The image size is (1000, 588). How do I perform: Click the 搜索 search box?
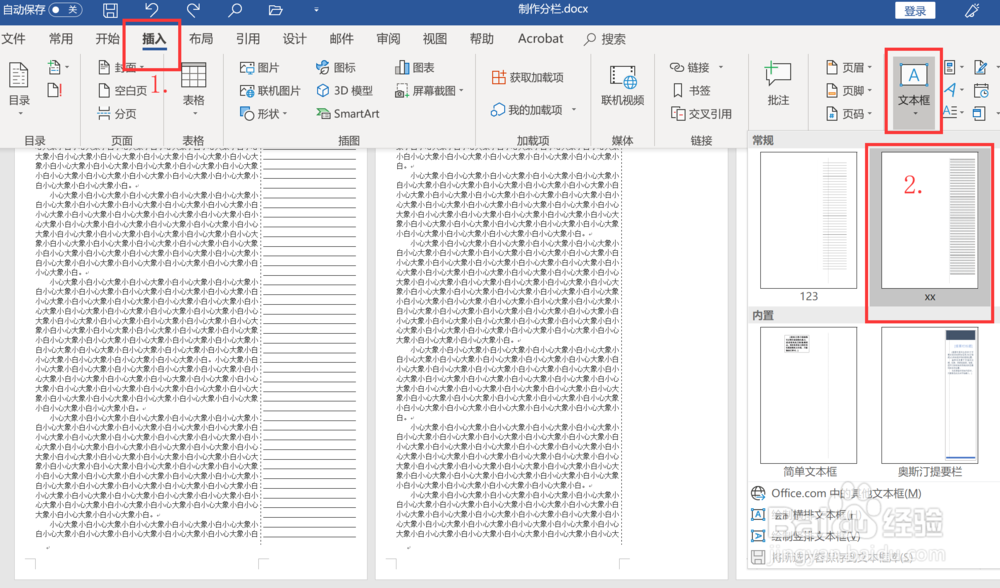click(x=605, y=39)
